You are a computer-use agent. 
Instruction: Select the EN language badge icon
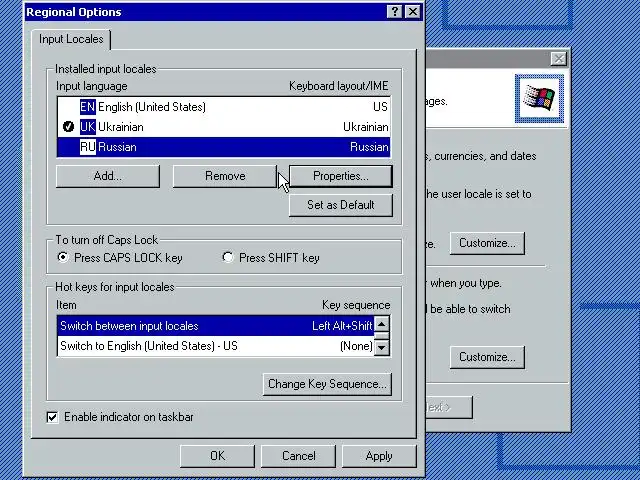pyautogui.click(x=88, y=107)
